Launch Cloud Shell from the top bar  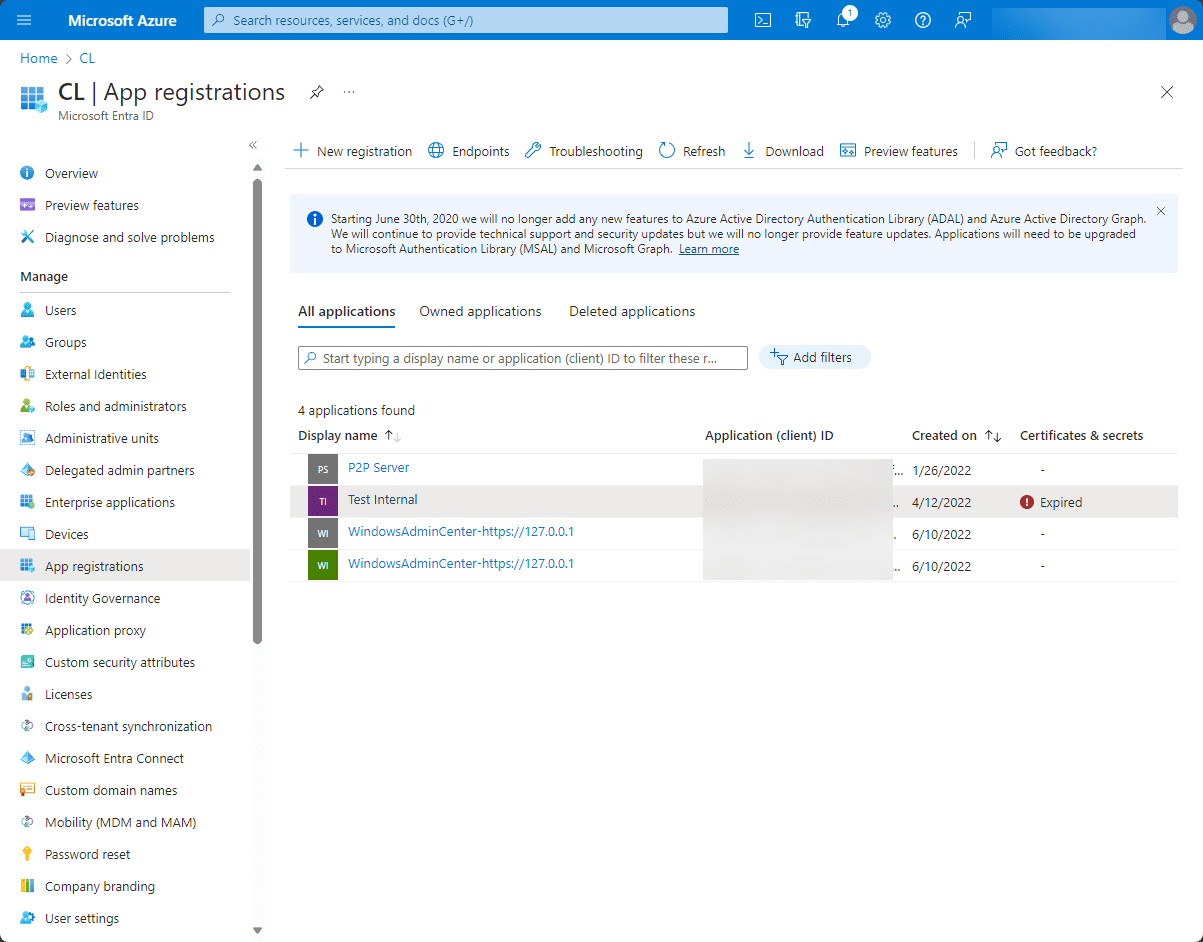(763, 20)
